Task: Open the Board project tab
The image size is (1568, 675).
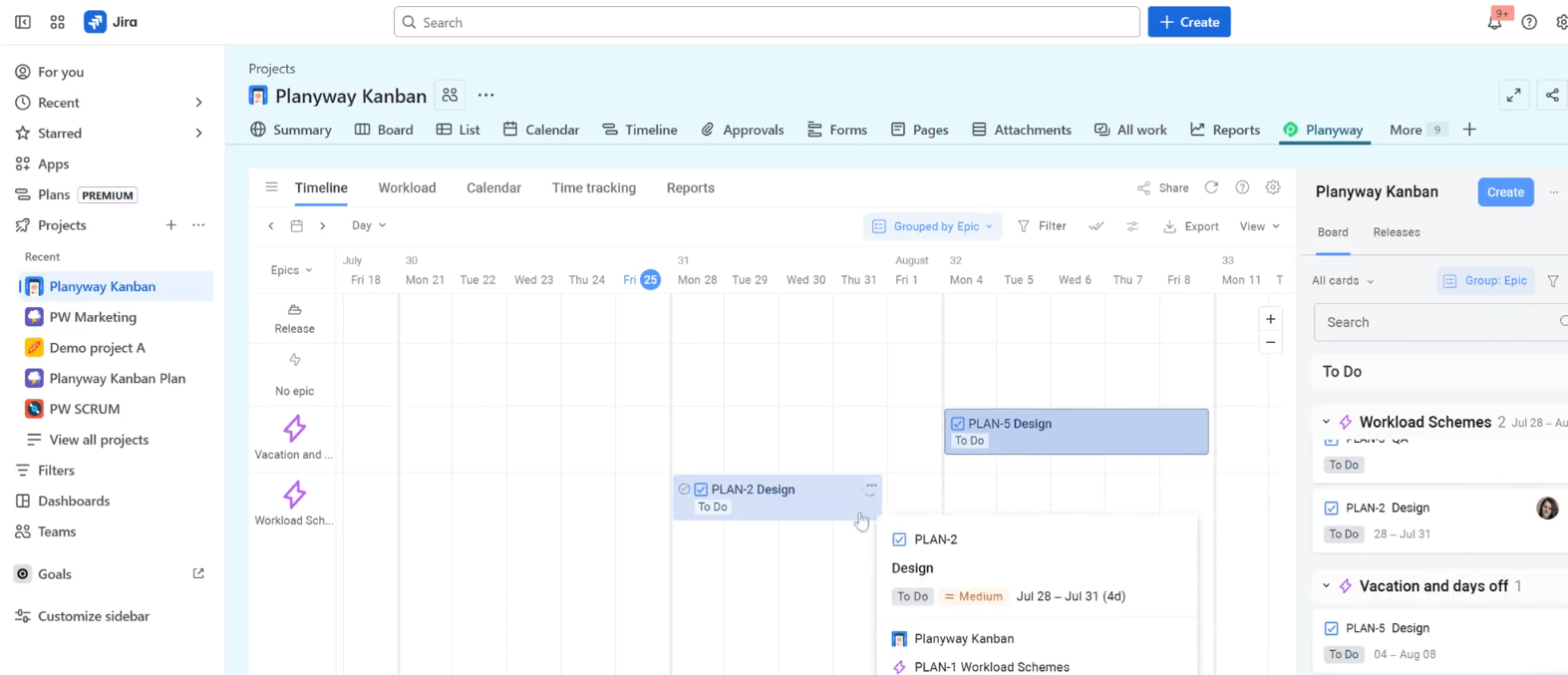Action: coord(384,130)
